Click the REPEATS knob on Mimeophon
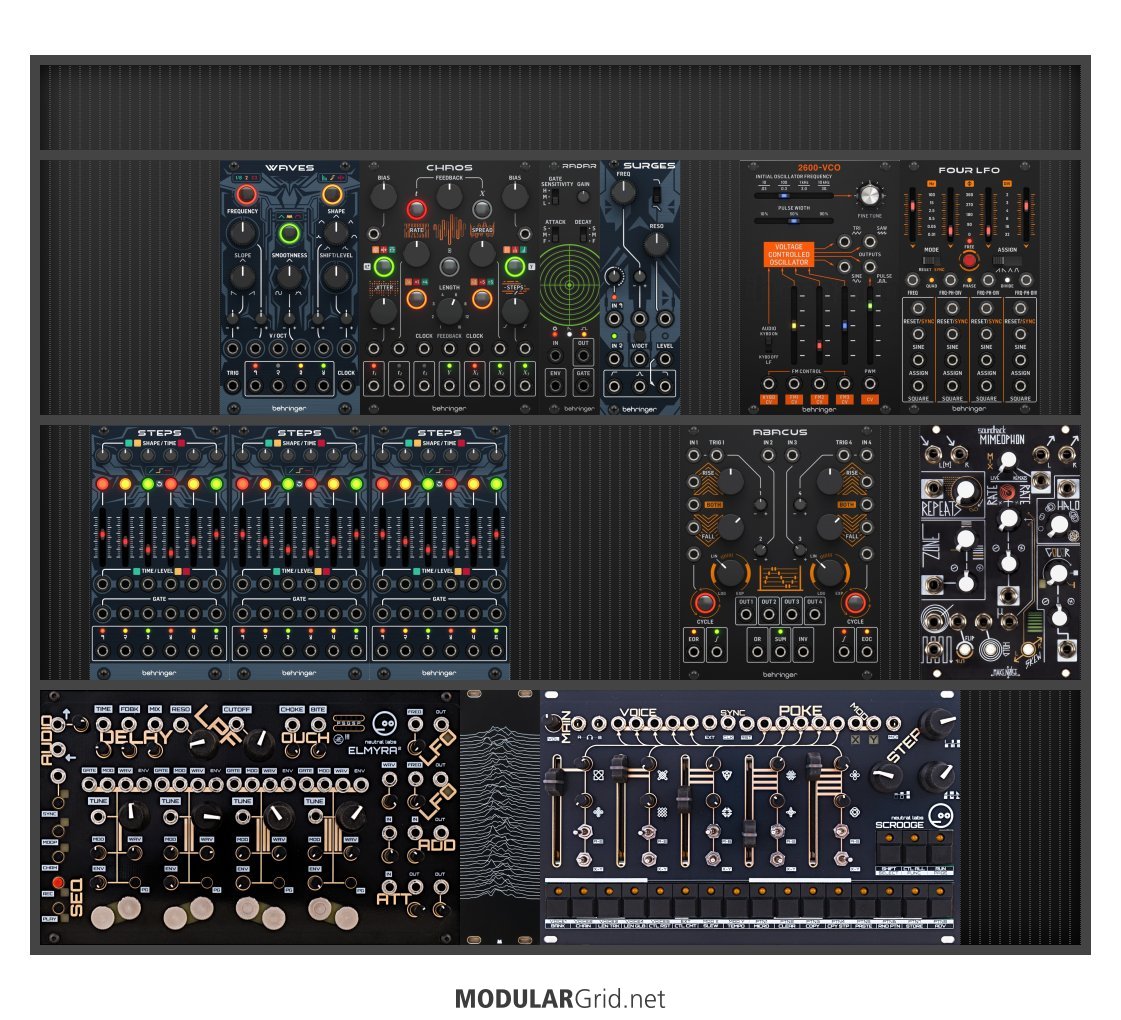 965,491
